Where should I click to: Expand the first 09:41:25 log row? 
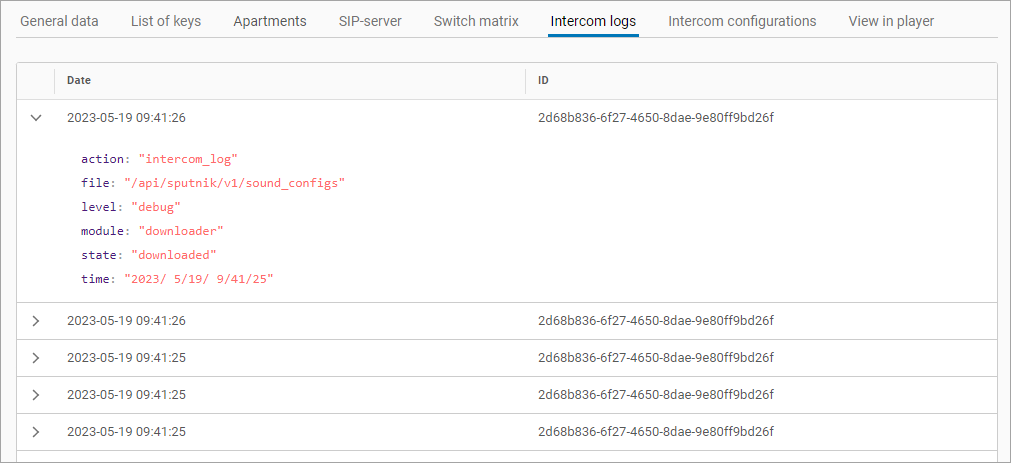click(36, 358)
